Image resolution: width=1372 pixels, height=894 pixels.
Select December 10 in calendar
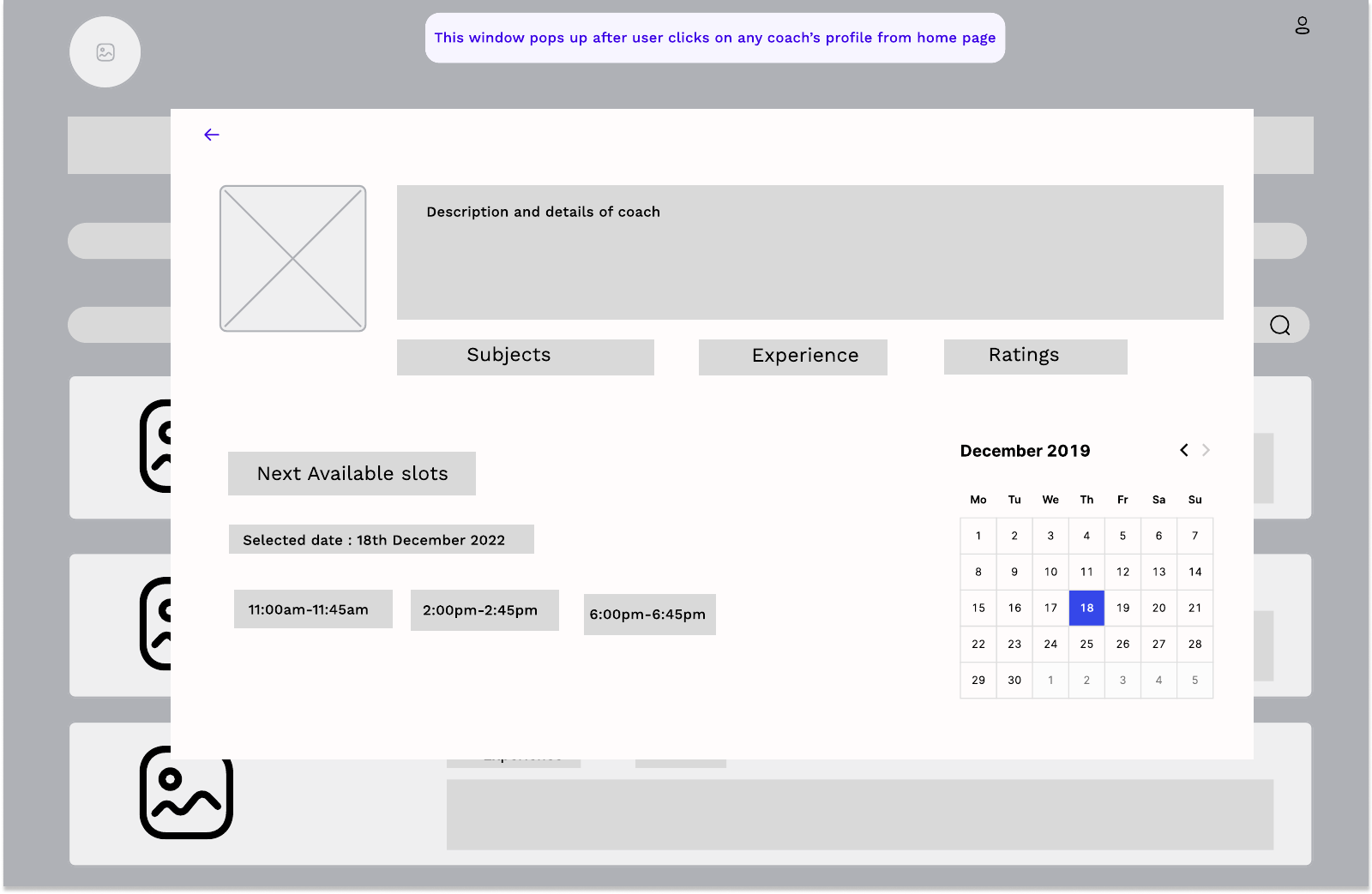1050,572
